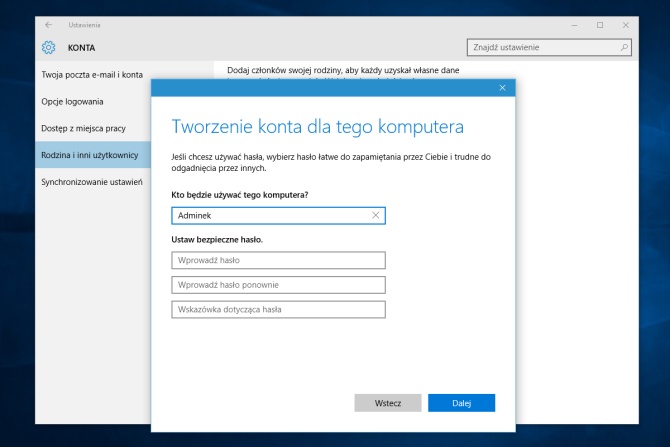The width and height of the screenshot is (670, 447).
Task: Go to Dostęp z miejsca pracy
Action: coord(86,128)
